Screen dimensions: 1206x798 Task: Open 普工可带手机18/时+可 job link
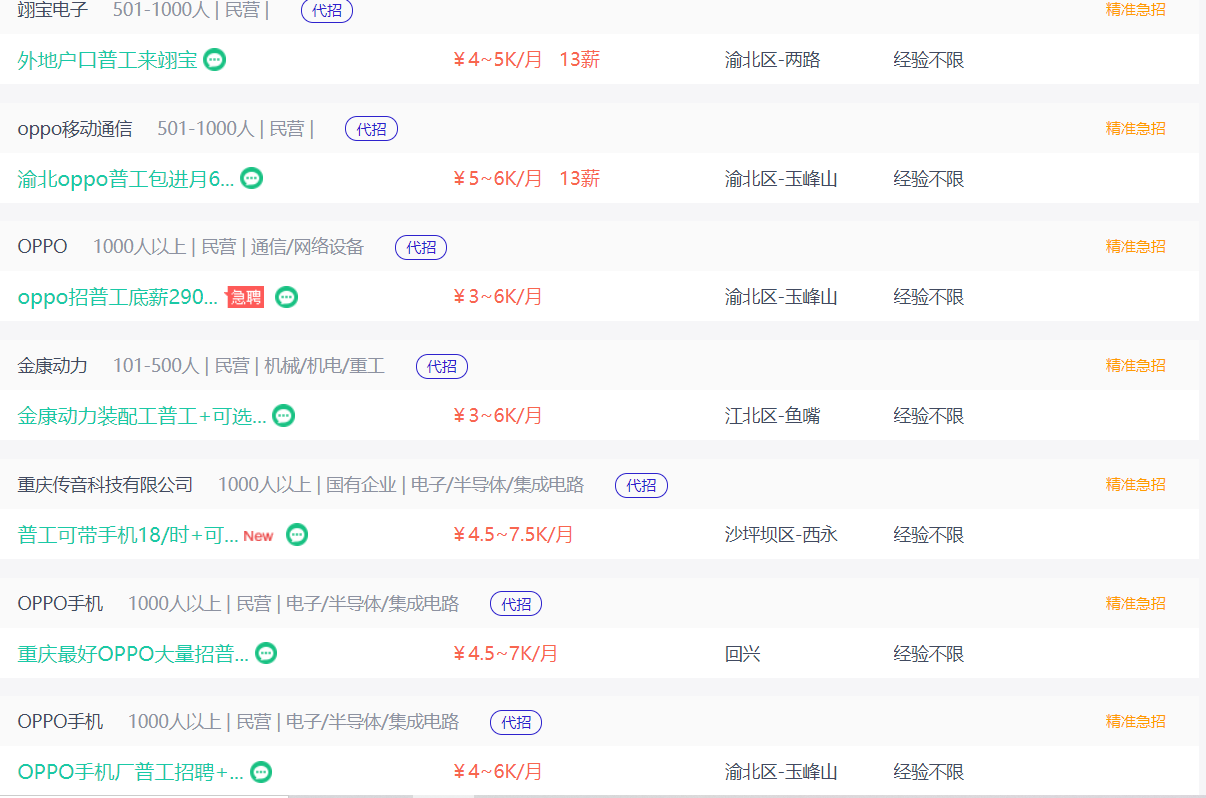tap(128, 534)
